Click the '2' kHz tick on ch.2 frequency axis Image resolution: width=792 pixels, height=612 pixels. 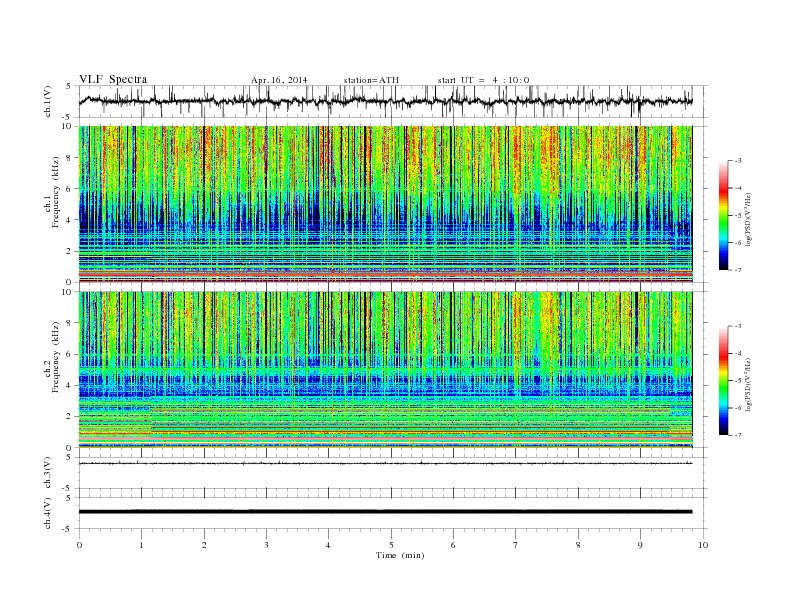click(x=69, y=417)
